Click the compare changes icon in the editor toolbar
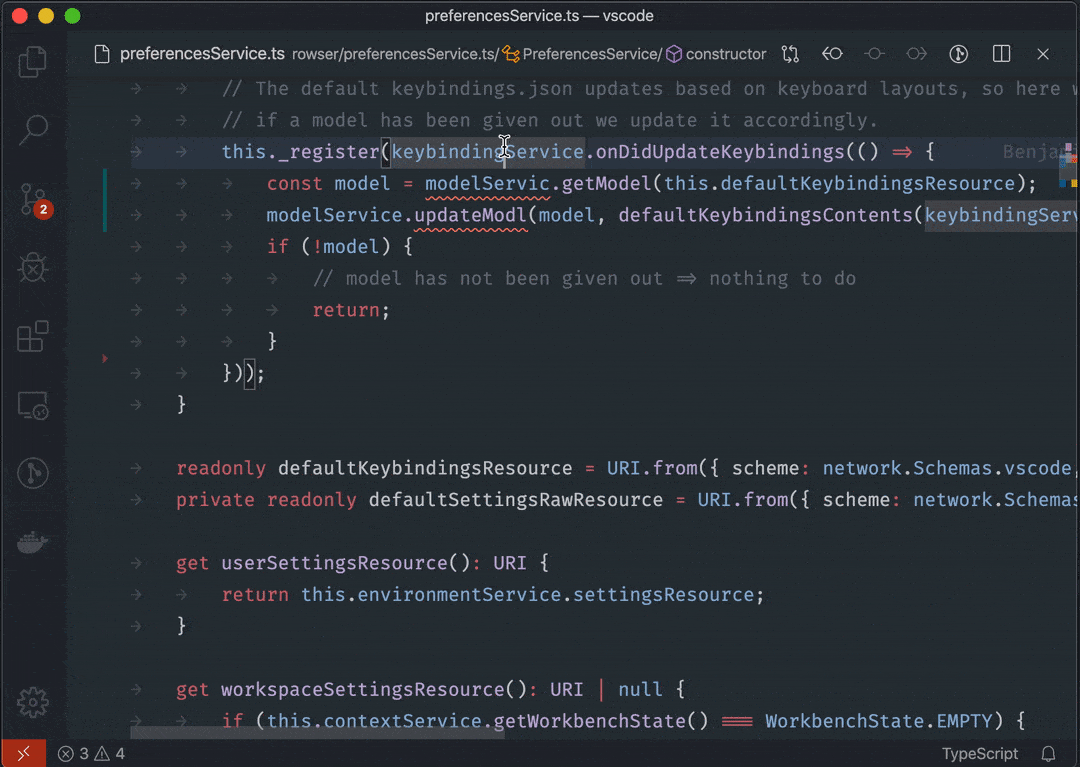 coord(790,54)
